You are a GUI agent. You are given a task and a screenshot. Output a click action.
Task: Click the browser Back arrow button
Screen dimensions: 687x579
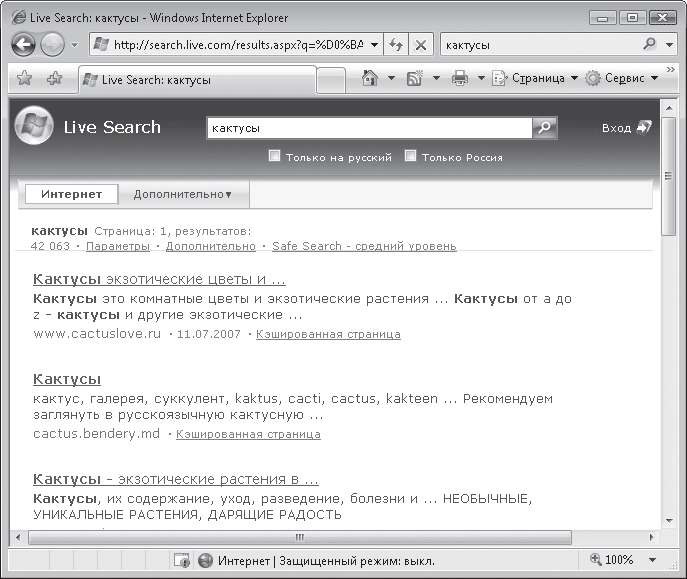(x=24, y=45)
